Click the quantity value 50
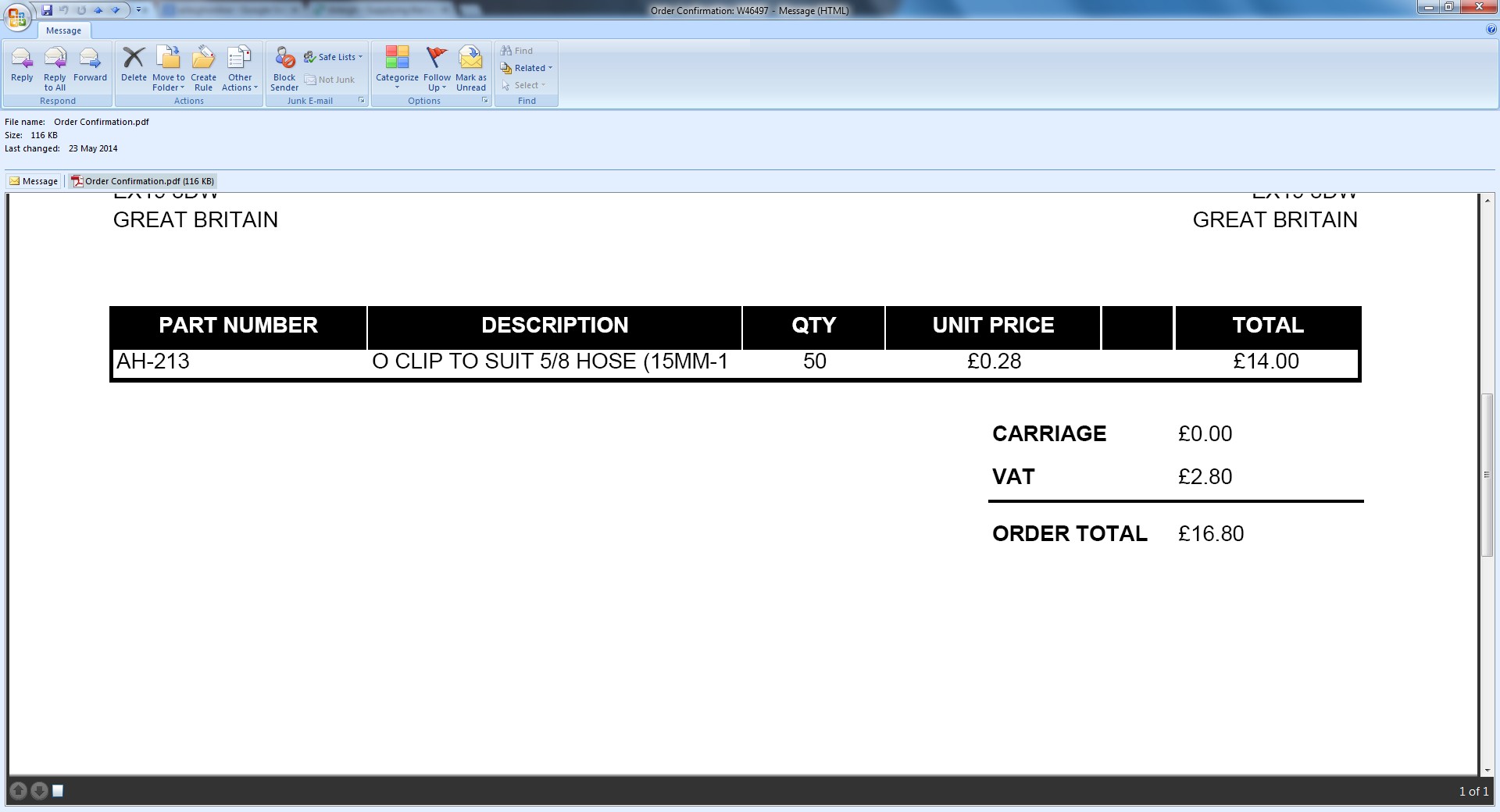 tap(815, 361)
